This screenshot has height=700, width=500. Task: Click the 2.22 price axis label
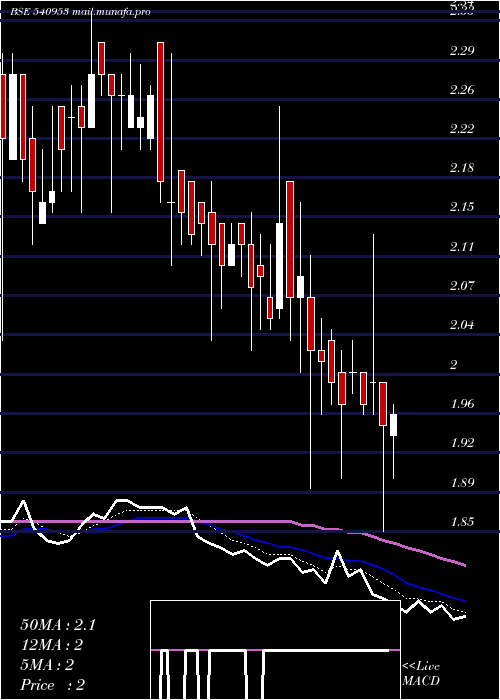(x=462, y=129)
